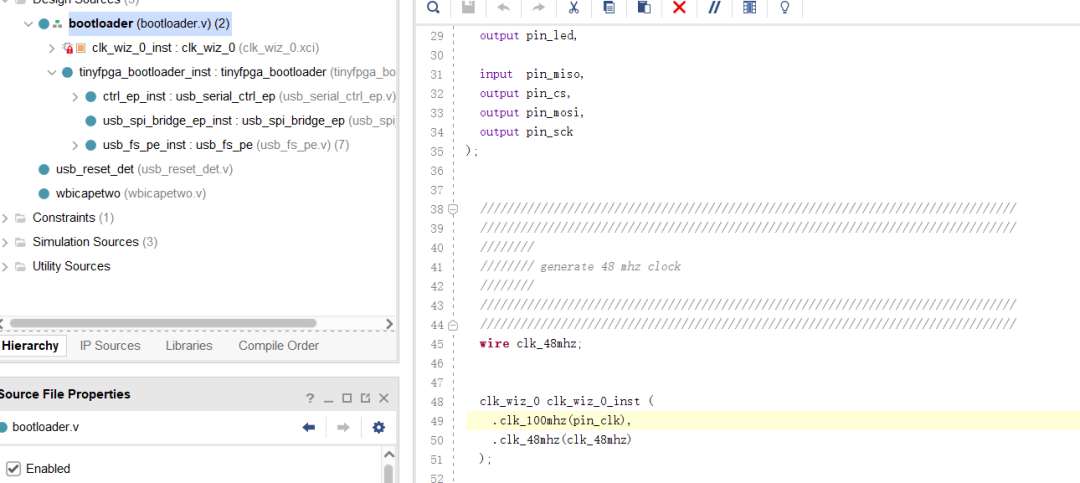Screen dimensions: 1080x483
Task: Click the clk_wiz_0 IP core icon
Action: coord(81,48)
